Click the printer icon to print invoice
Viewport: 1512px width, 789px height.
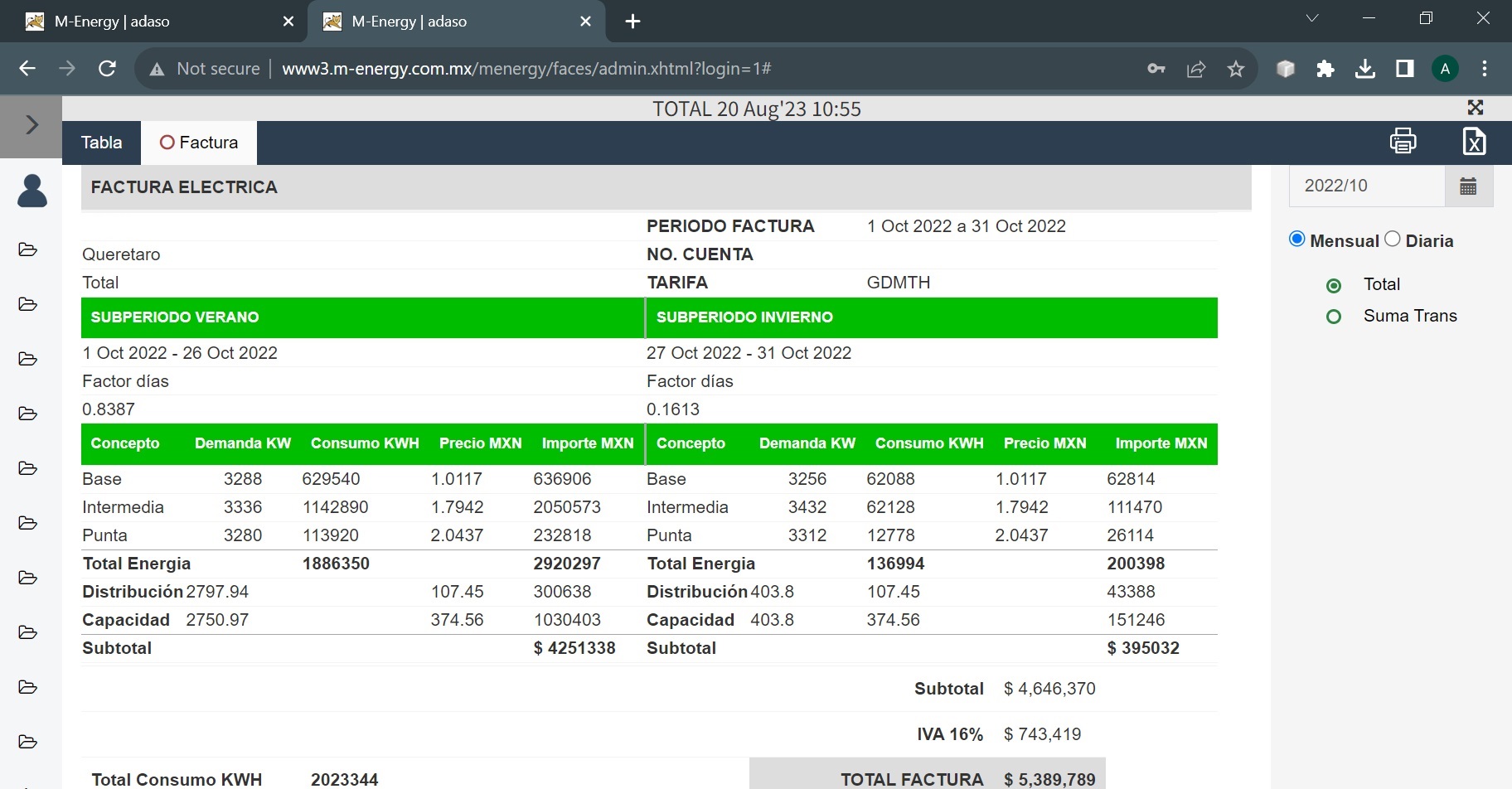pyautogui.click(x=1403, y=141)
